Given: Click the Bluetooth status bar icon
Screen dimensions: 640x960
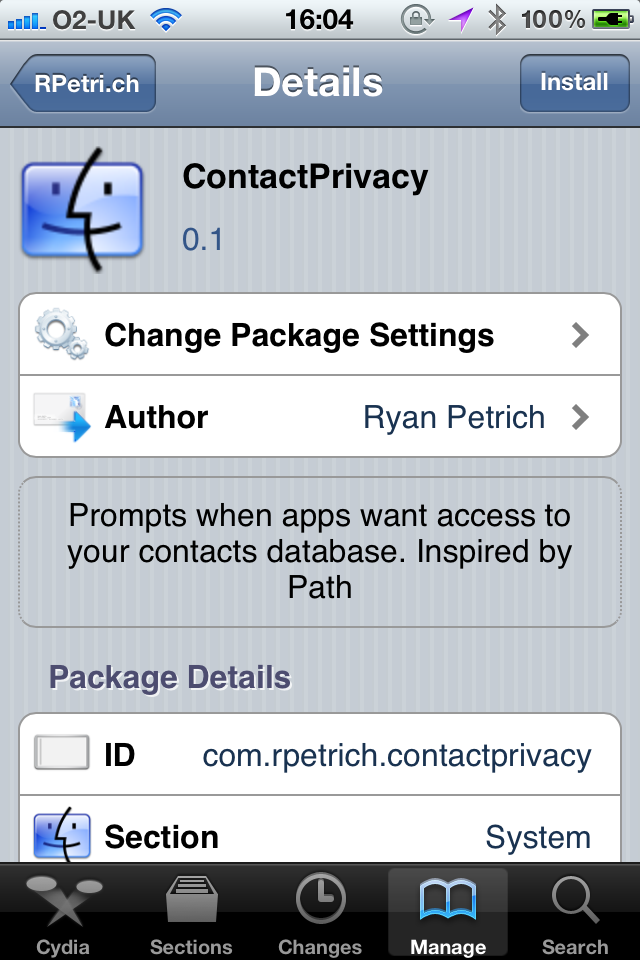Looking at the screenshot, I should tap(497, 20).
